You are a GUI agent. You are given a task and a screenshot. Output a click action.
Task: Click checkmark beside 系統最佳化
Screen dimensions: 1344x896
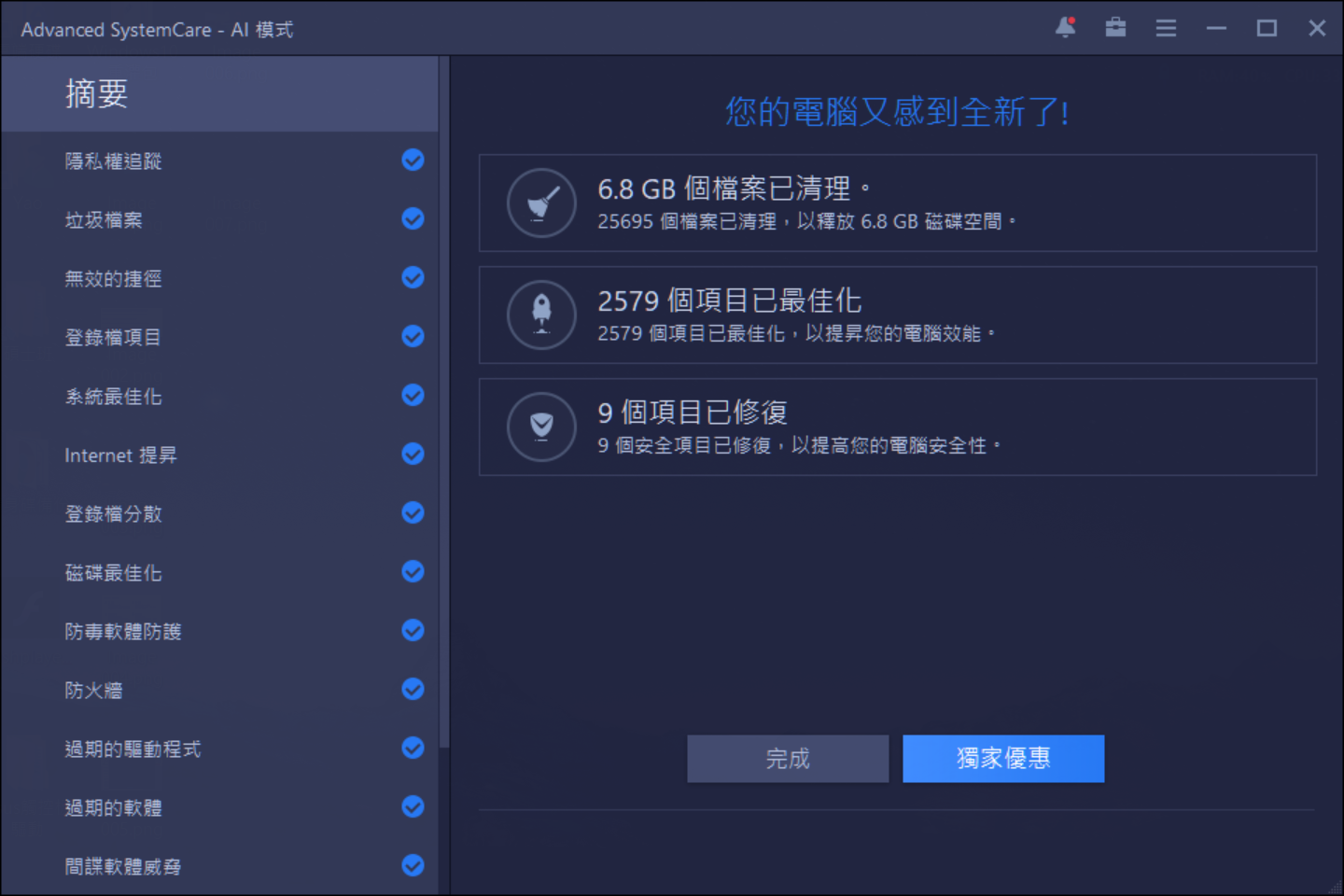tap(413, 396)
